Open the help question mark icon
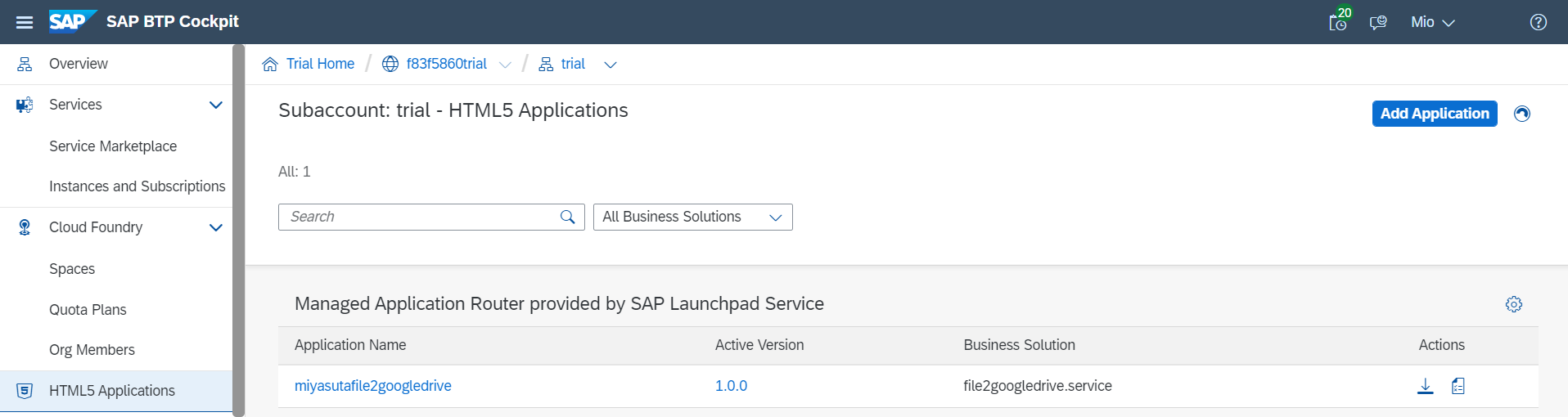 click(x=1539, y=22)
